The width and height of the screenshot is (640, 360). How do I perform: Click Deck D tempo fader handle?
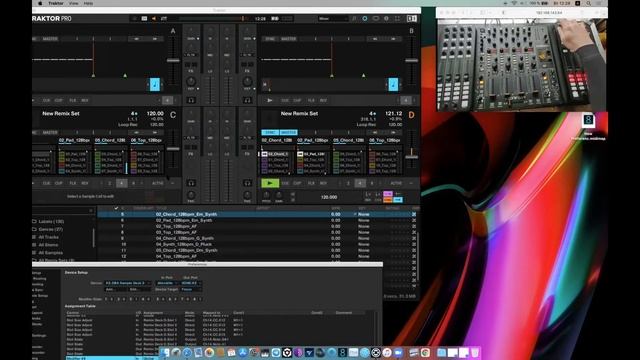[411, 156]
